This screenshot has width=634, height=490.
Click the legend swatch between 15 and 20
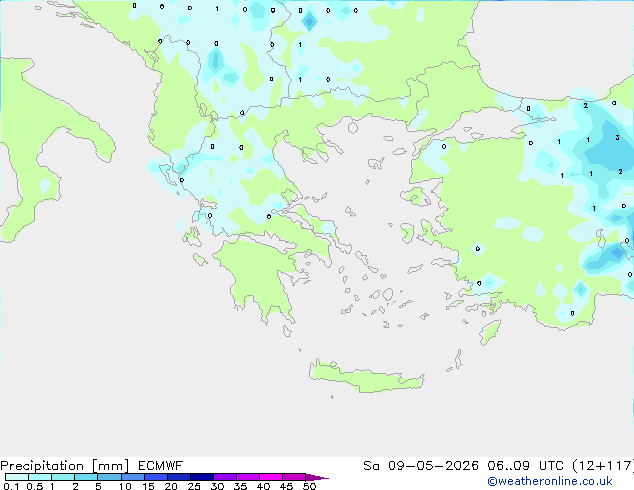(156, 477)
